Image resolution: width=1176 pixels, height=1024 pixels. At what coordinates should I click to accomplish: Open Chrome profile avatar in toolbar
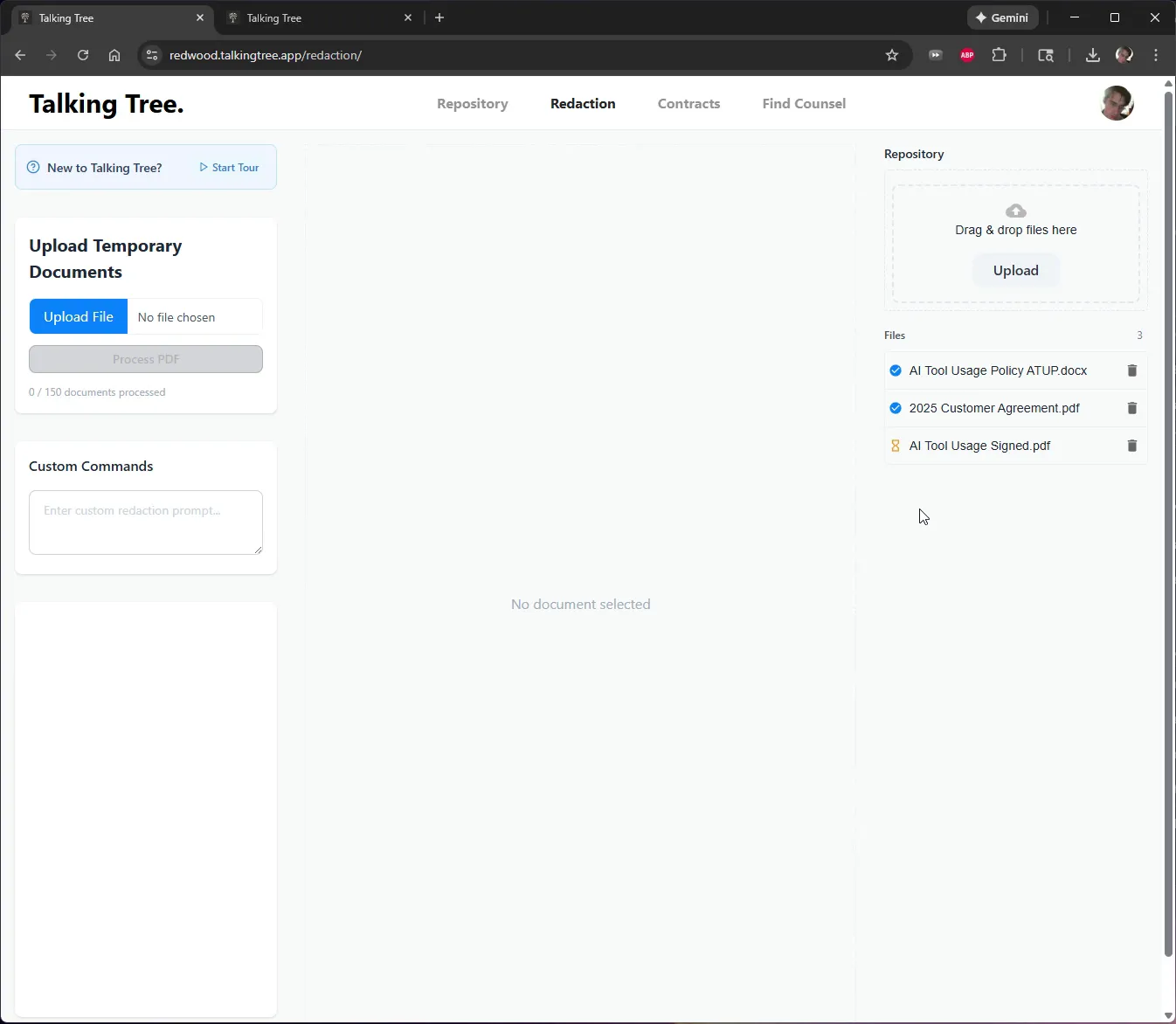[x=1124, y=55]
